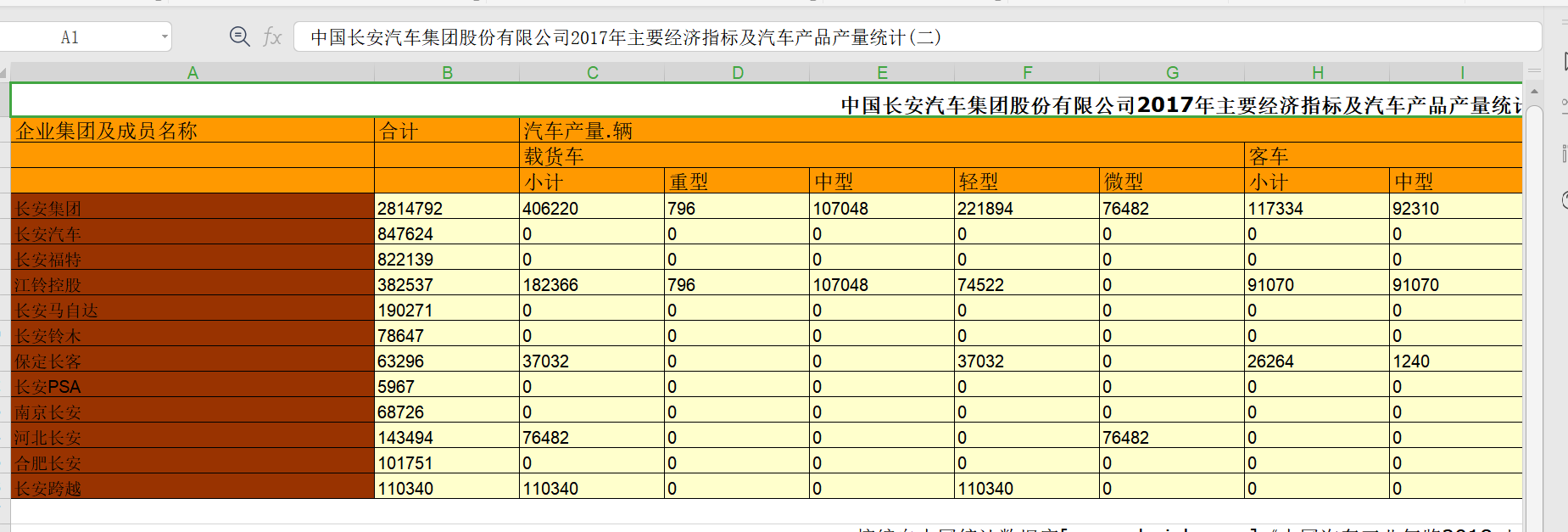Click the 微型 header cell
Viewport: 1568px width, 532px height.
[1172, 181]
